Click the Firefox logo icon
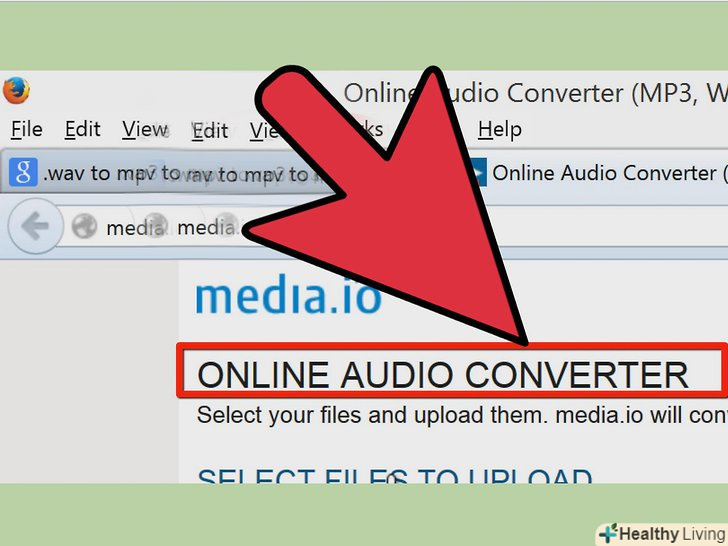The width and height of the screenshot is (728, 546). [x=17, y=91]
